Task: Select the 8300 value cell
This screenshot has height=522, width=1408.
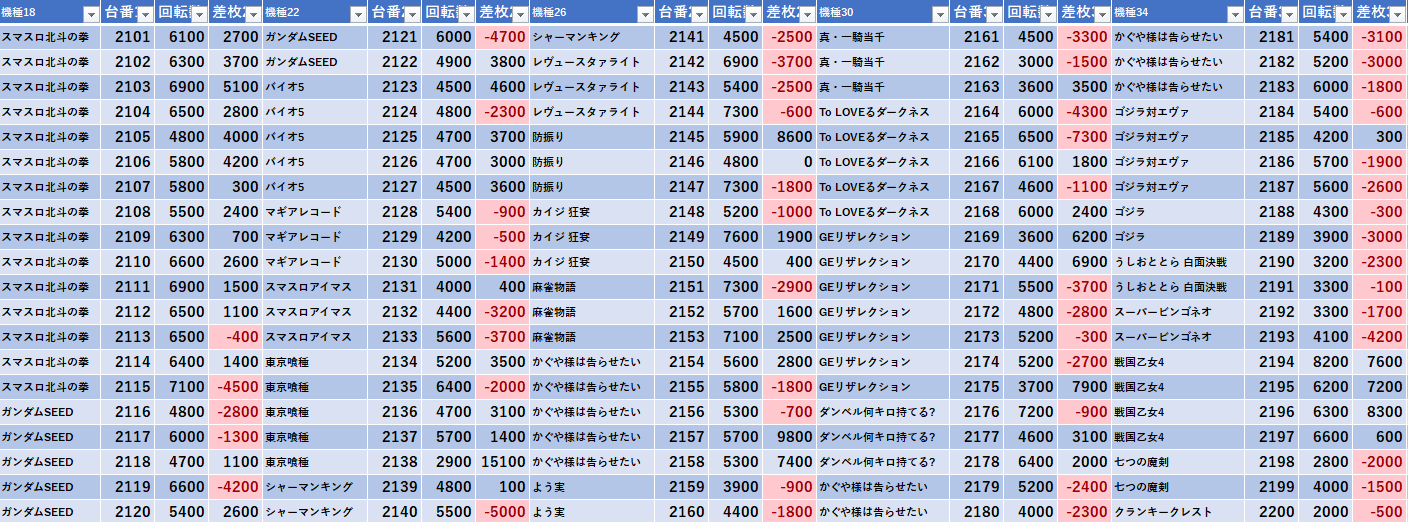Action: (x=1379, y=412)
